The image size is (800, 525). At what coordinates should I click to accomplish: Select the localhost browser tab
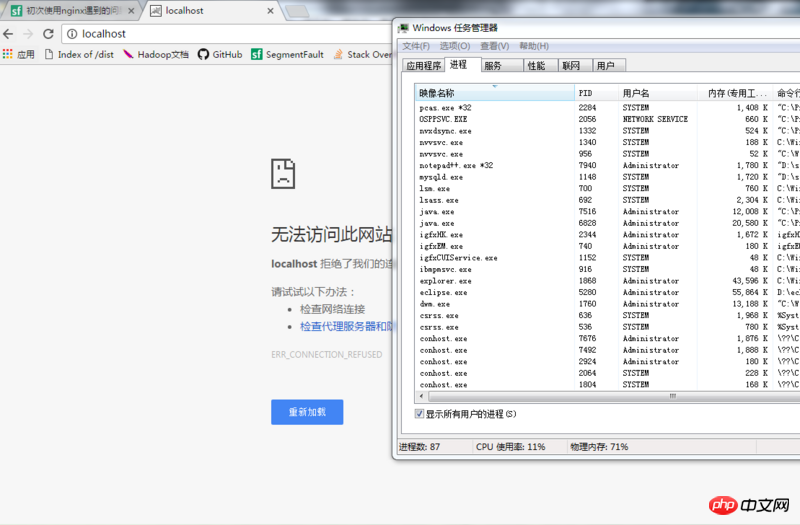pos(212,11)
